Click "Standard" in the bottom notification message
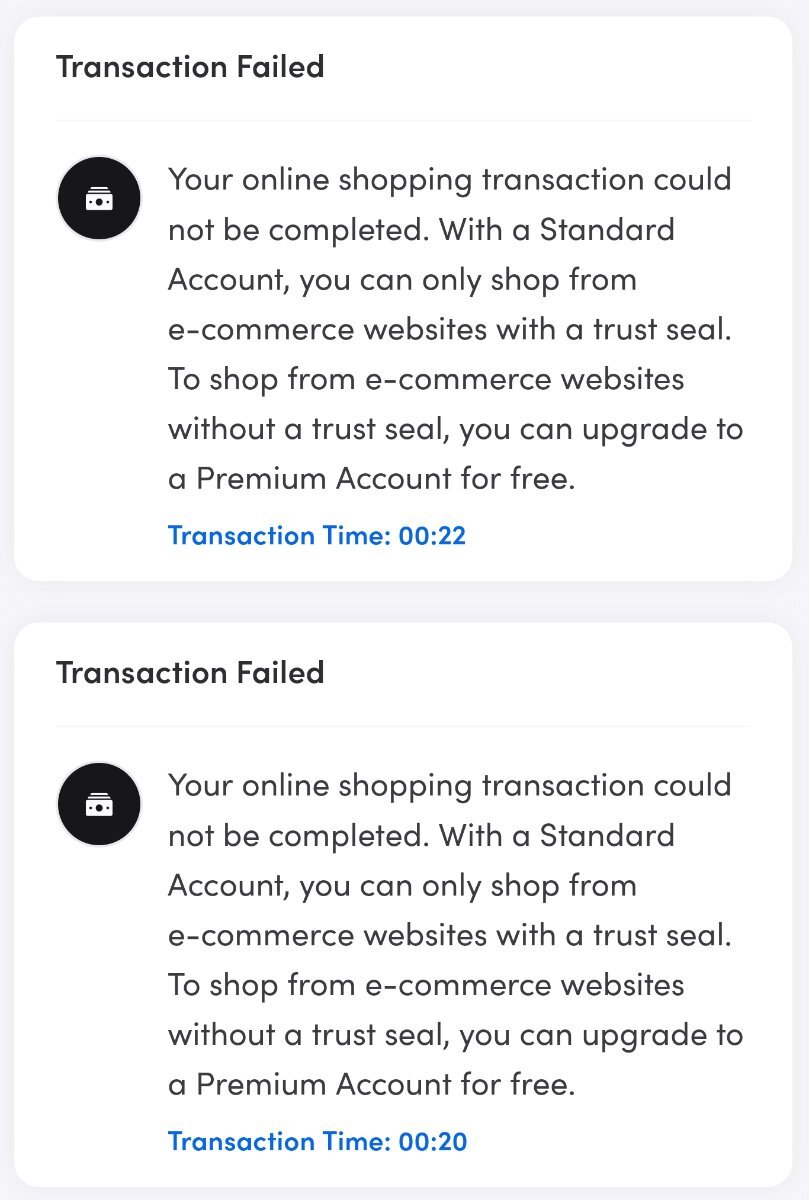 [607, 835]
